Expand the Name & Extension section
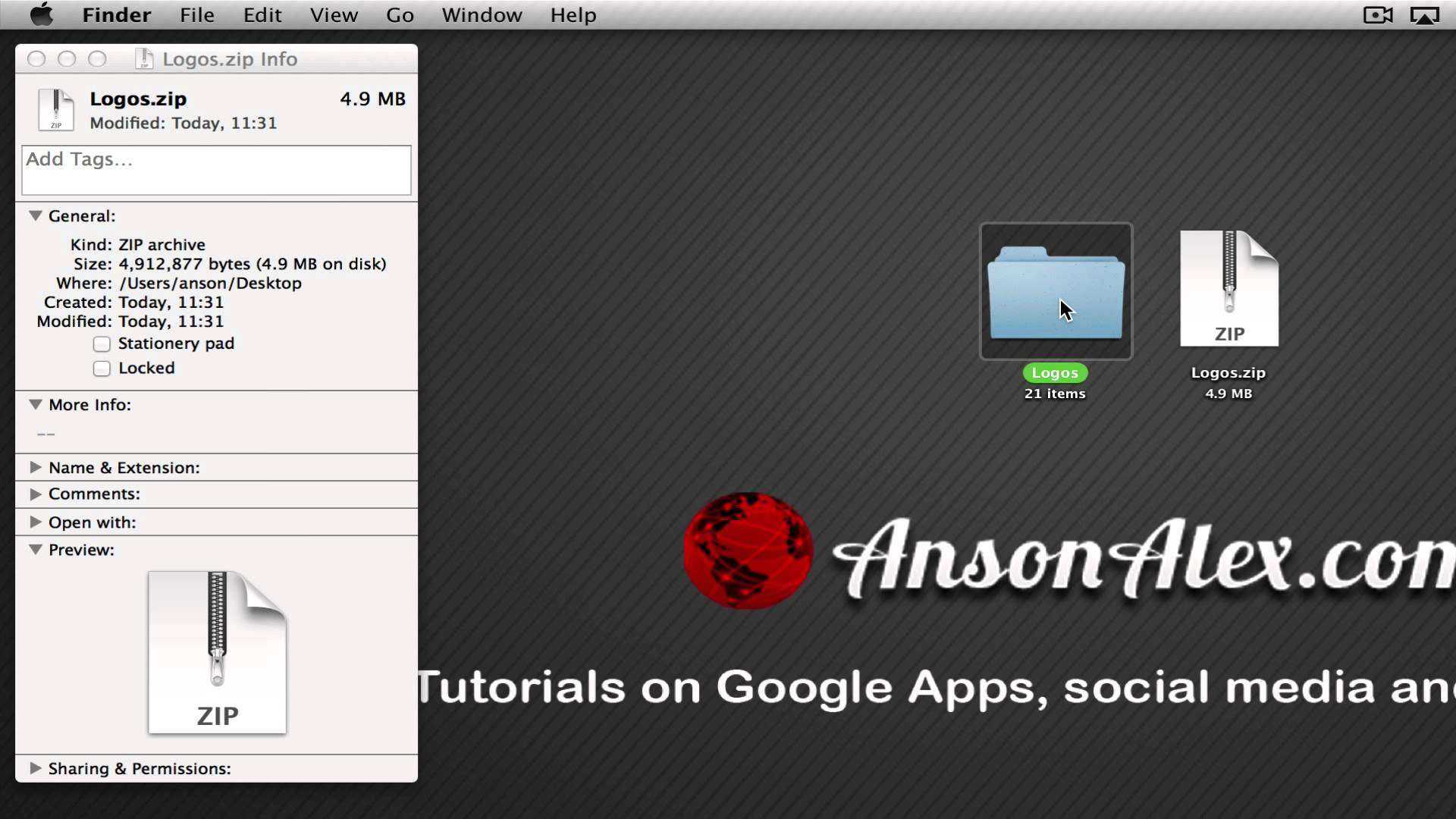This screenshot has width=1456, height=819. [36, 468]
